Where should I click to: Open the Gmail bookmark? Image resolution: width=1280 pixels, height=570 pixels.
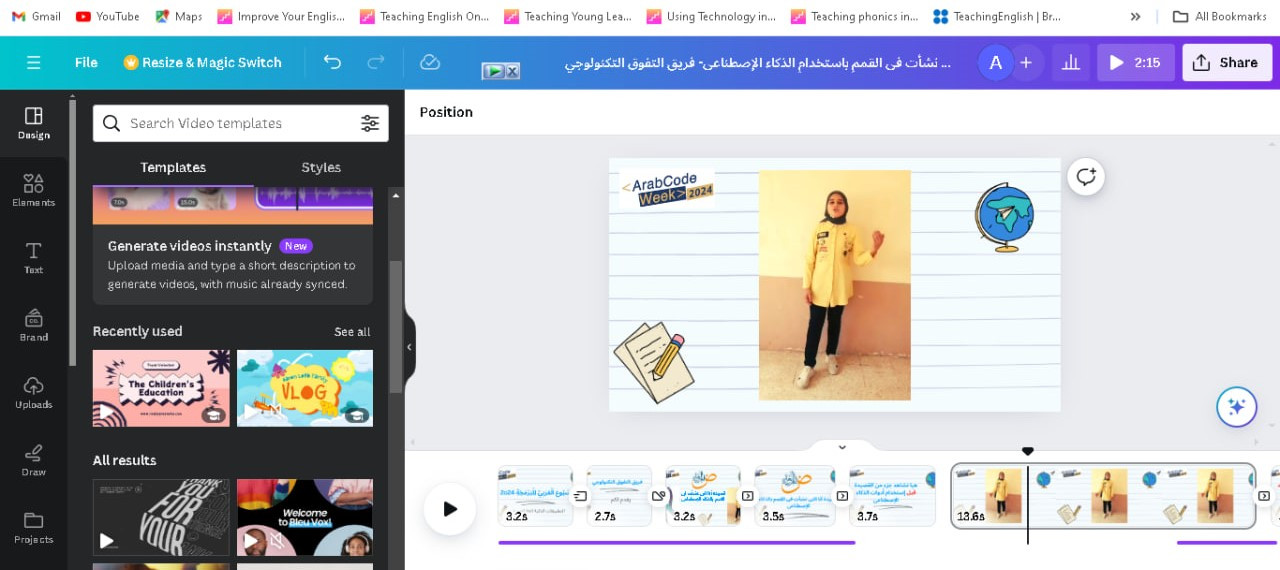[36, 16]
